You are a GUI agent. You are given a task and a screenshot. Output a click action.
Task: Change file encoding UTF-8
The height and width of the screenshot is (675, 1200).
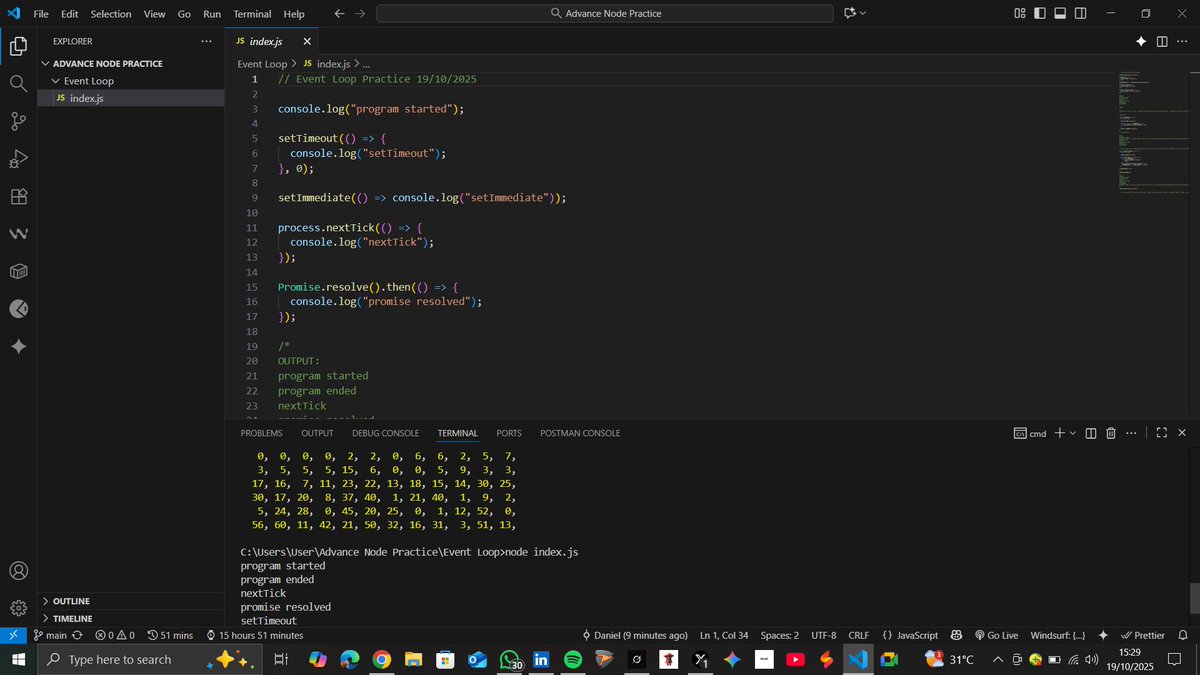click(824, 635)
